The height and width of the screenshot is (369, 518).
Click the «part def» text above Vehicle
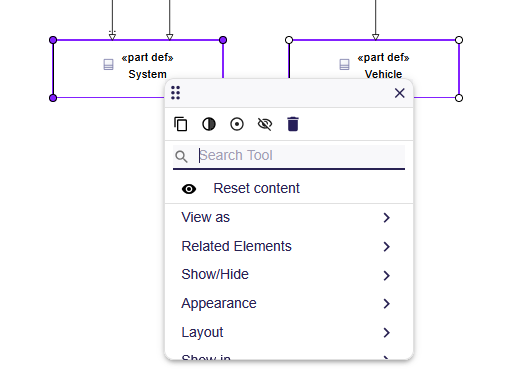pyautogui.click(x=383, y=57)
